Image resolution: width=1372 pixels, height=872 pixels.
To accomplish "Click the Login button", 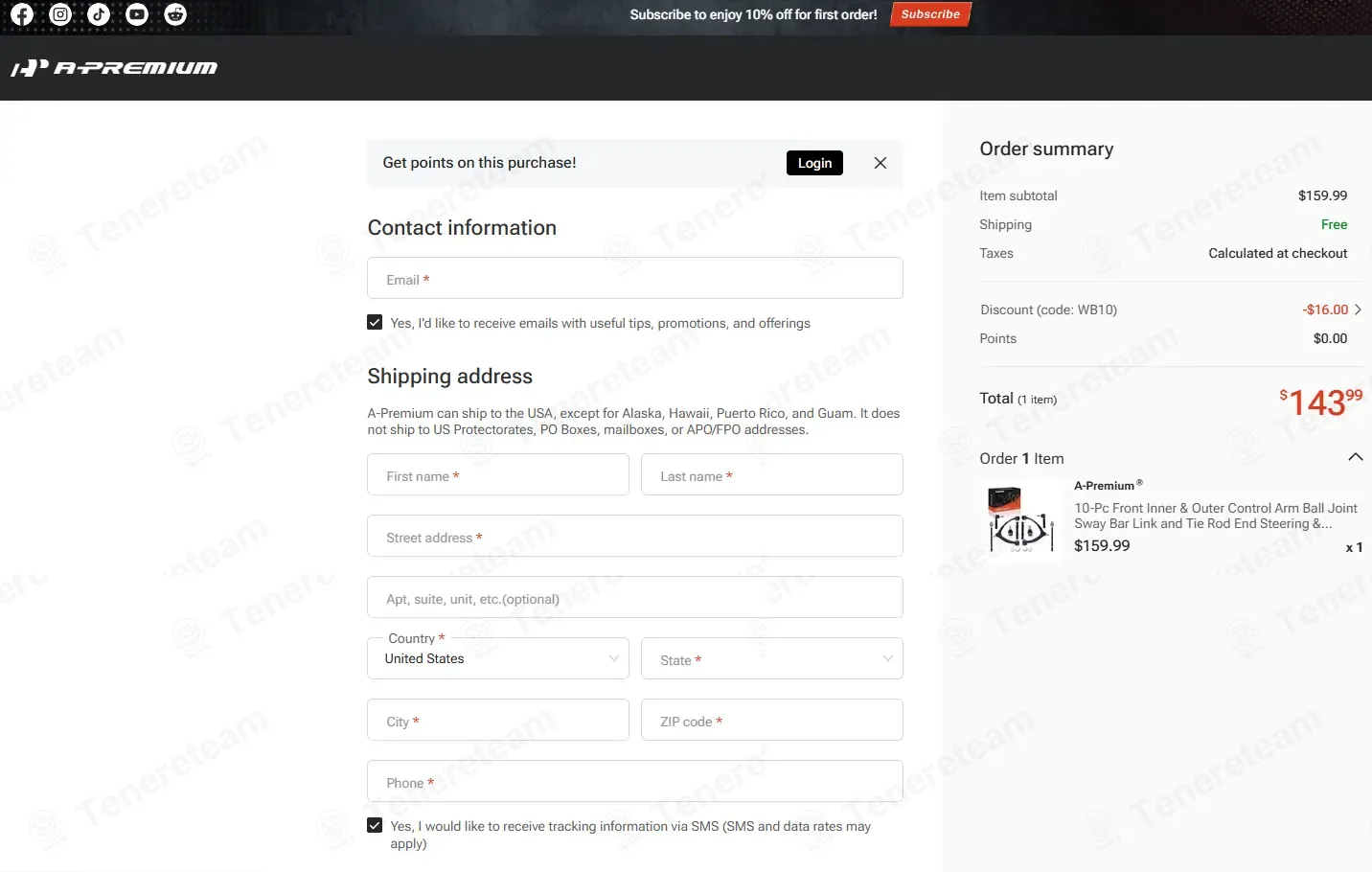I will click(x=814, y=163).
